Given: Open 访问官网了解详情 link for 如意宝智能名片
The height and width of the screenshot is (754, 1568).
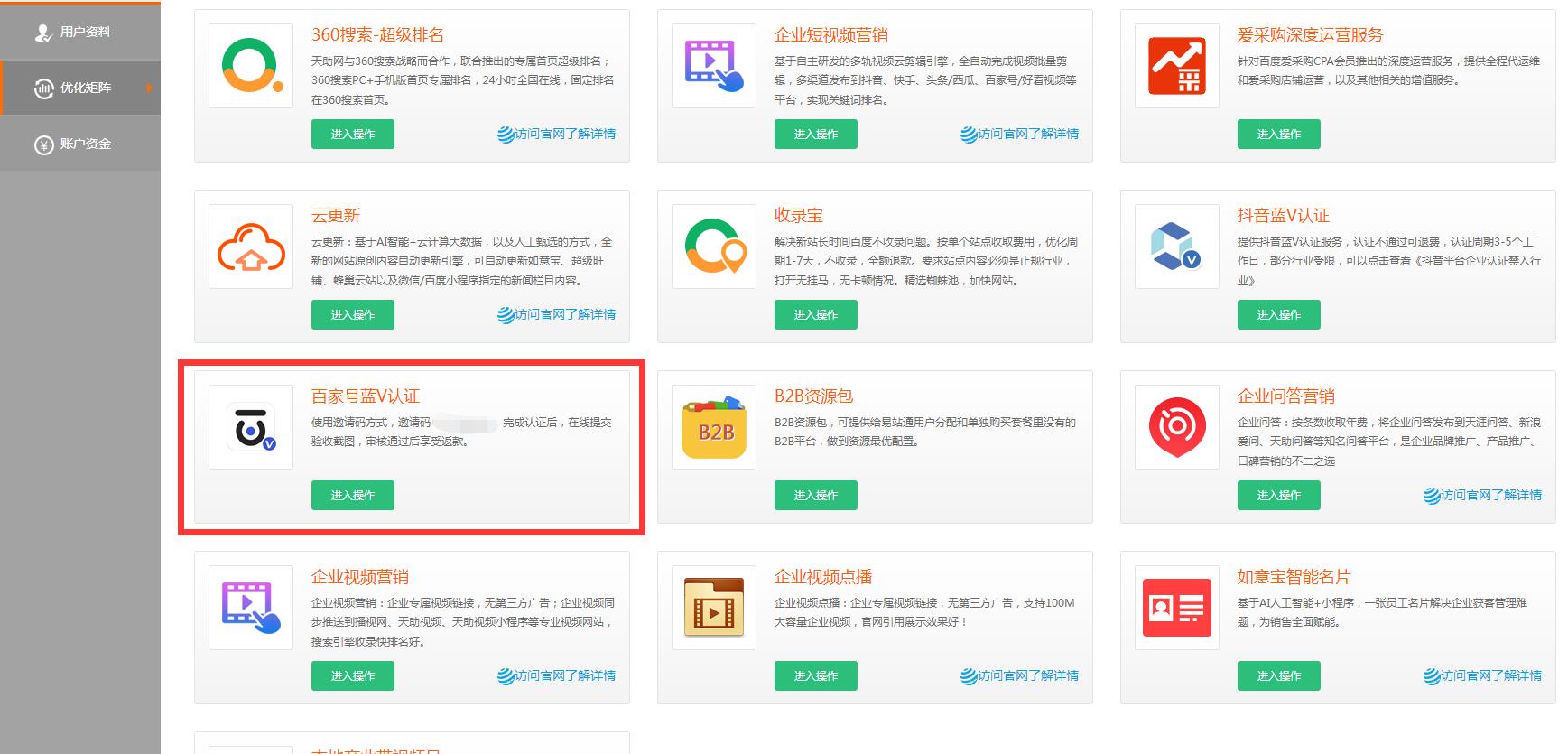Looking at the screenshot, I should (1483, 675).
